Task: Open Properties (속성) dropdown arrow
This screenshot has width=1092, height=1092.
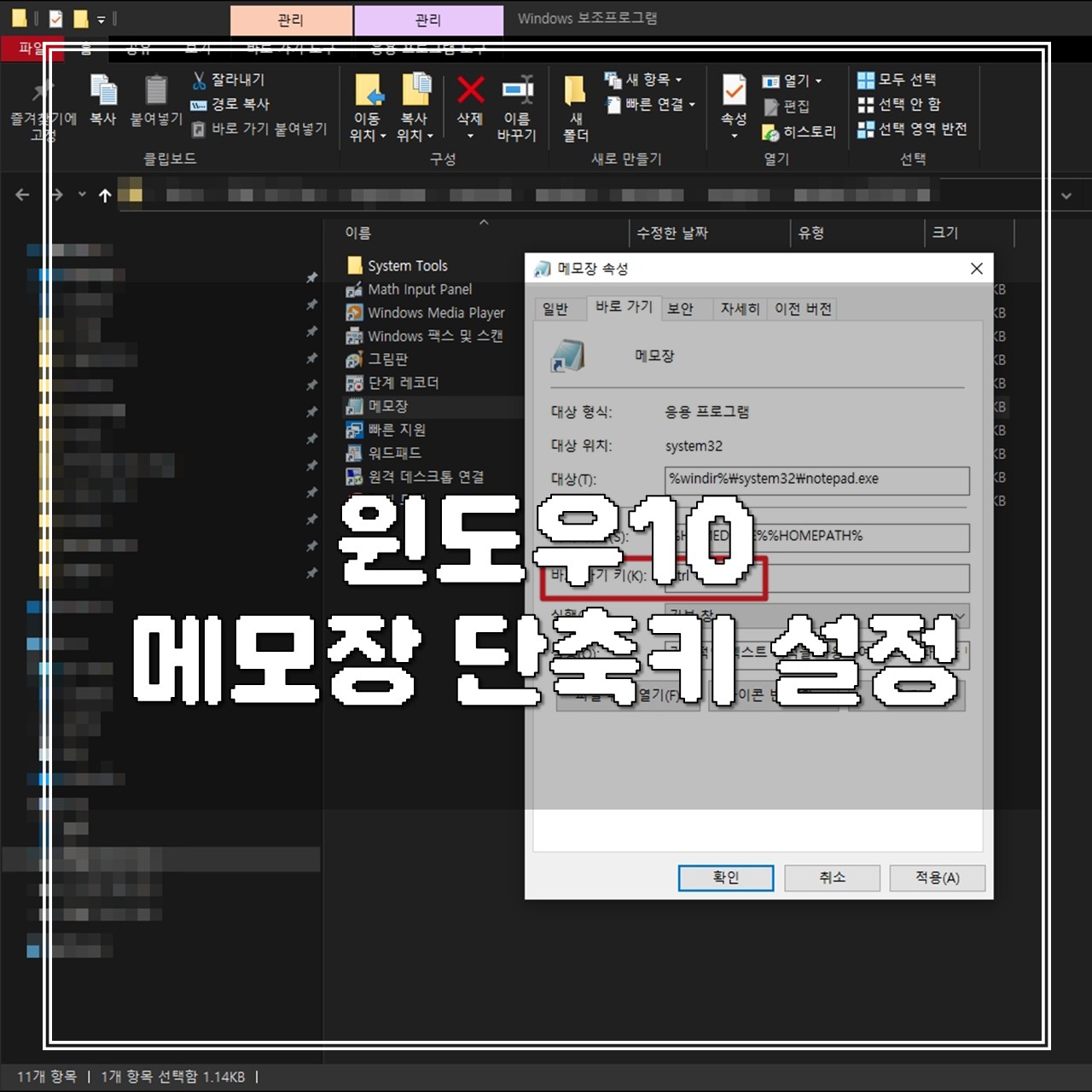Action: pyautogui.click(x=734, y=136)
